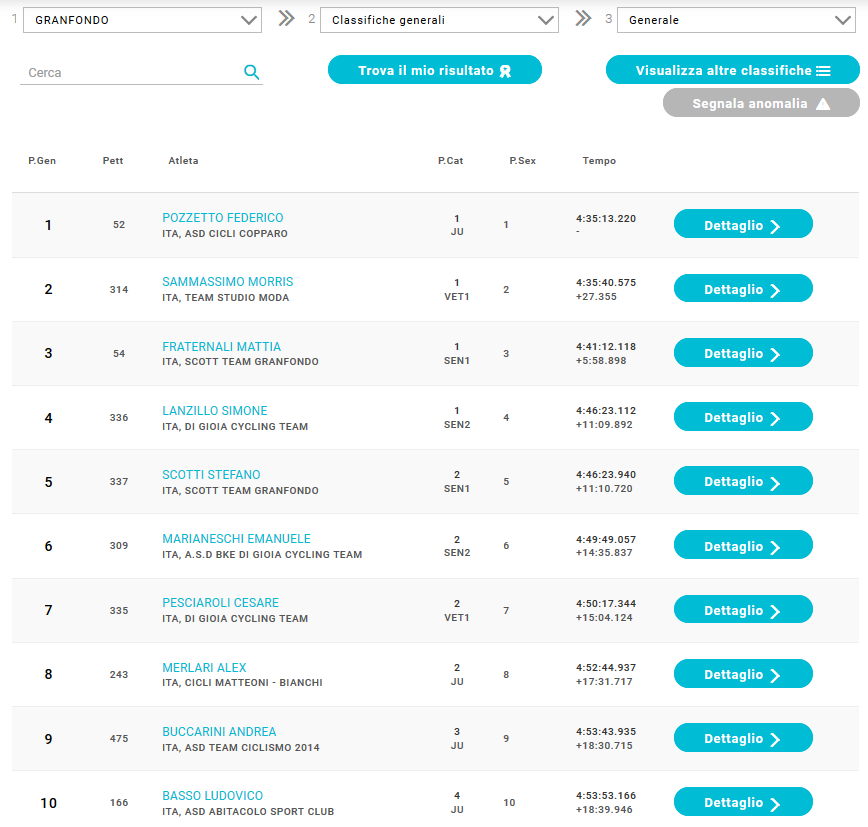Click the gap value +14:35.837
This screenshot has width=868, height=827.
[604, 552]
